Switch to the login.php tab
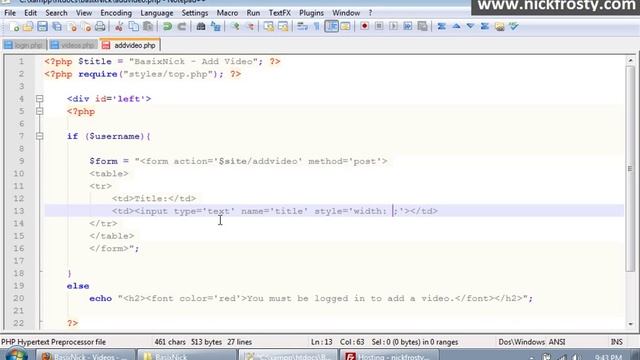The height and width of the screenshot is (360, 640). tap(24, 45)
